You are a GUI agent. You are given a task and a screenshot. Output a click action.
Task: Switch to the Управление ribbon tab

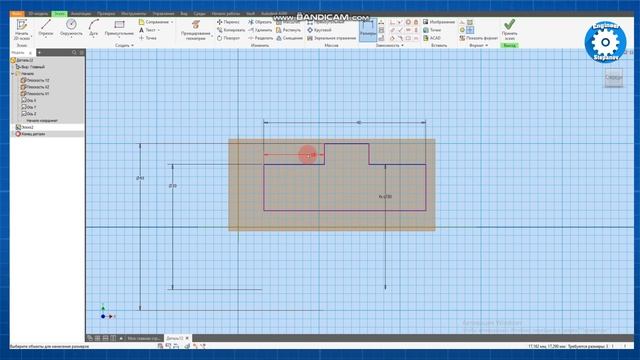click(163, 13)
